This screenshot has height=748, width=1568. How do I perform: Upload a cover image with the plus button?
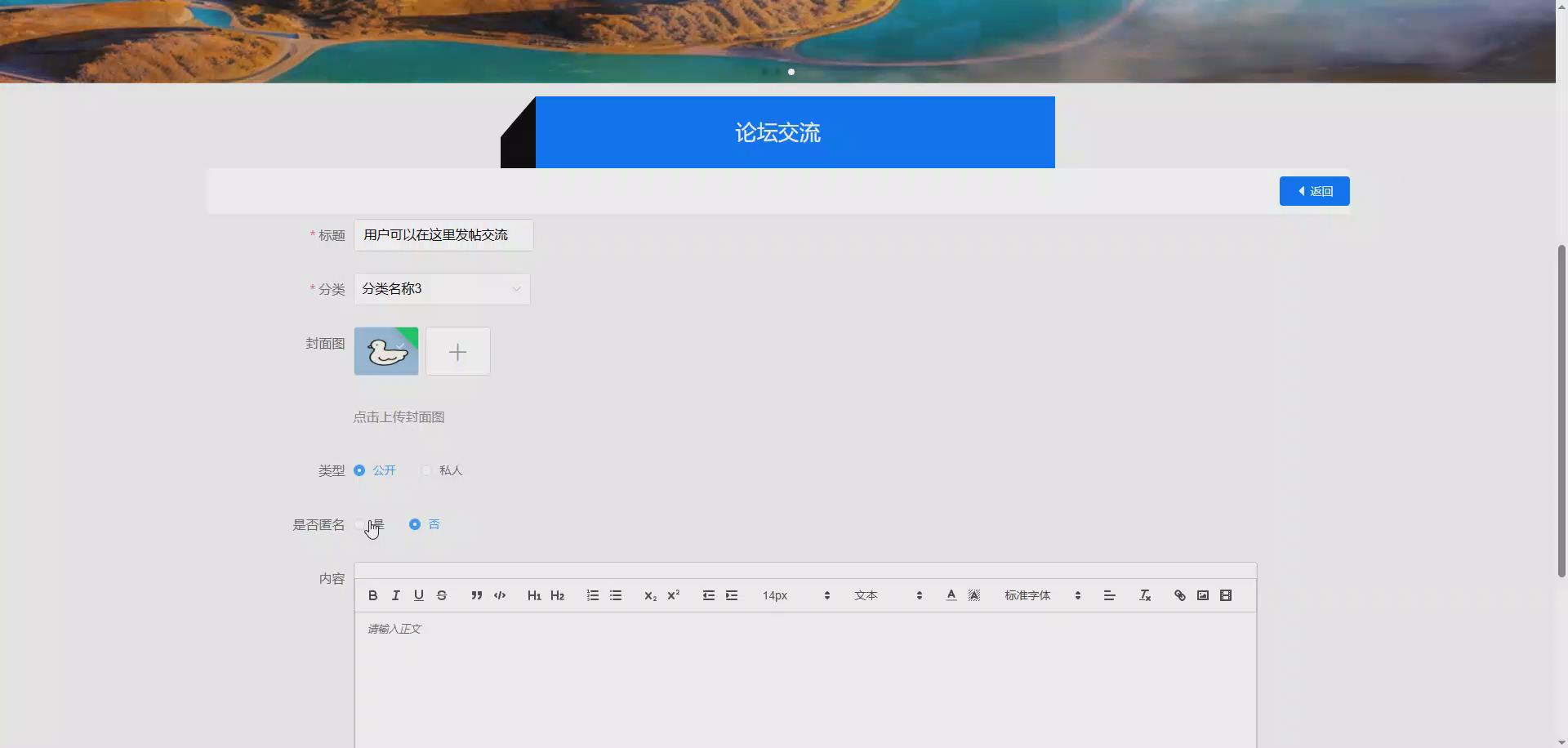[457, 351]
